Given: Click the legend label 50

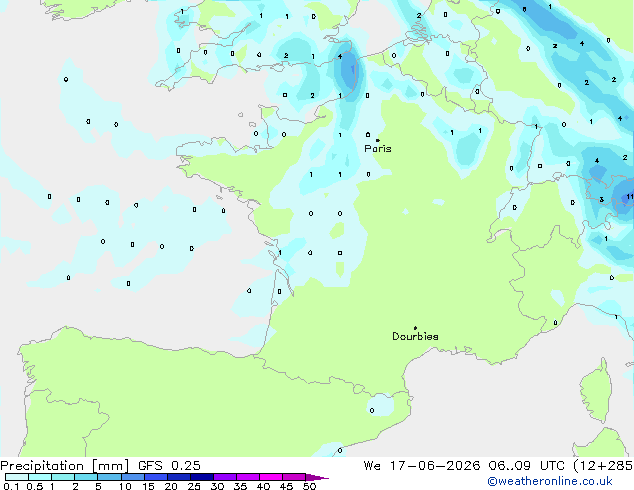Looking at the screenshot, I should click(309, 486).
